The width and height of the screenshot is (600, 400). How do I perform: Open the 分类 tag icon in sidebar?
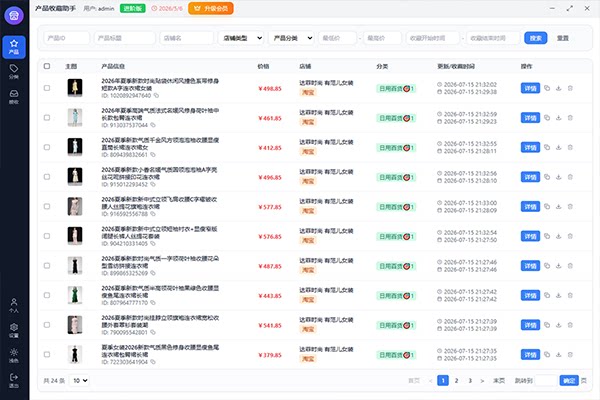point(14,71)
